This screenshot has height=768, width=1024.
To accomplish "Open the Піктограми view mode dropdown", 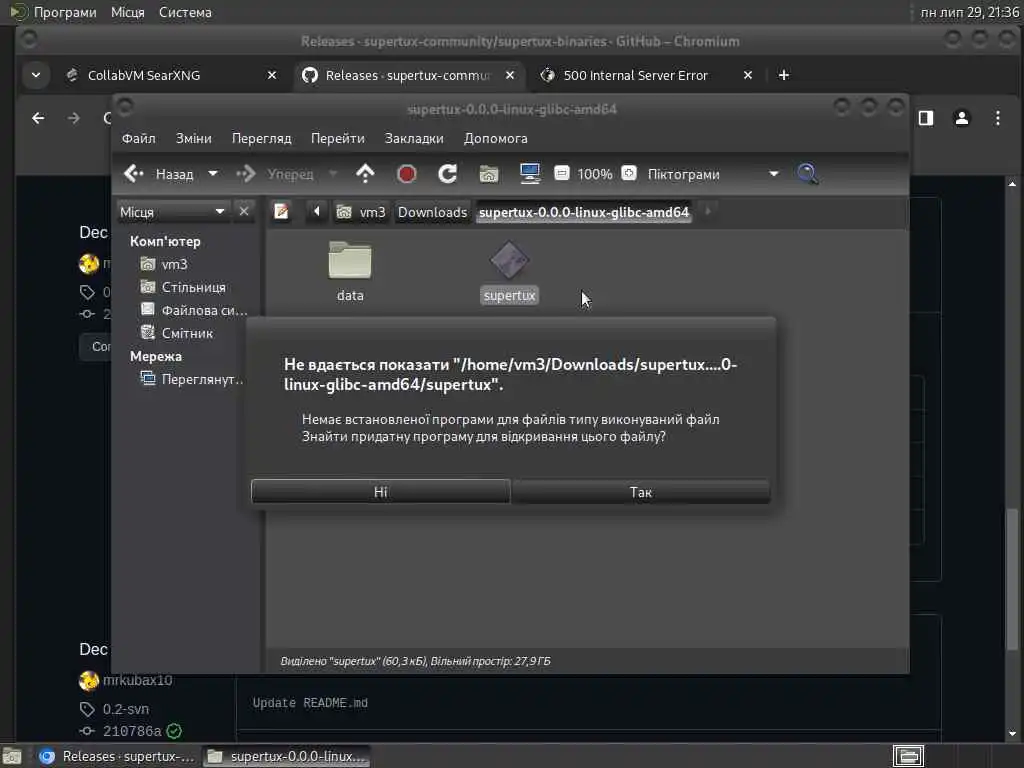I will click(713, 174).
